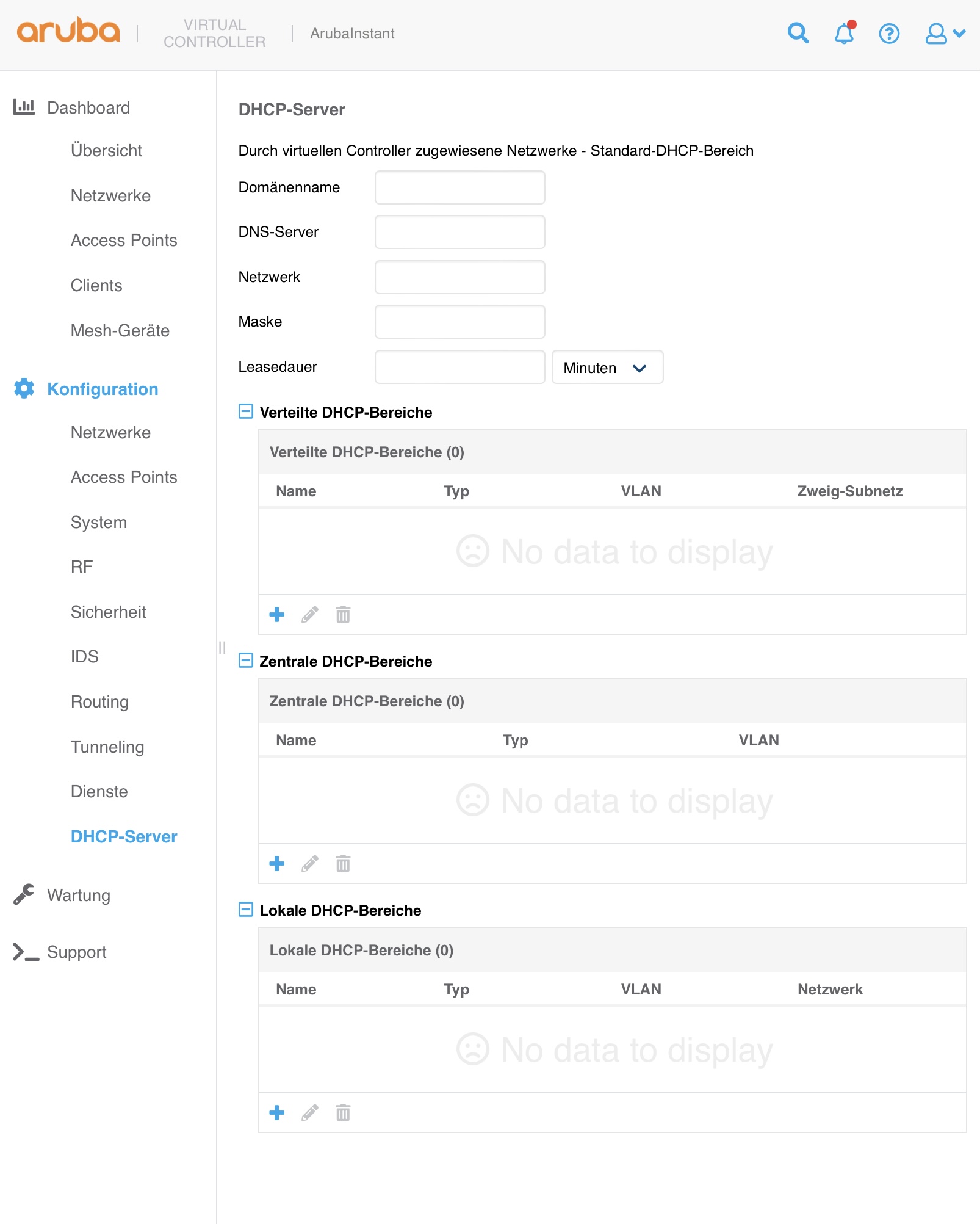Delete selected entry in Lokale DHCP-Bereiche

point(343,1113)
